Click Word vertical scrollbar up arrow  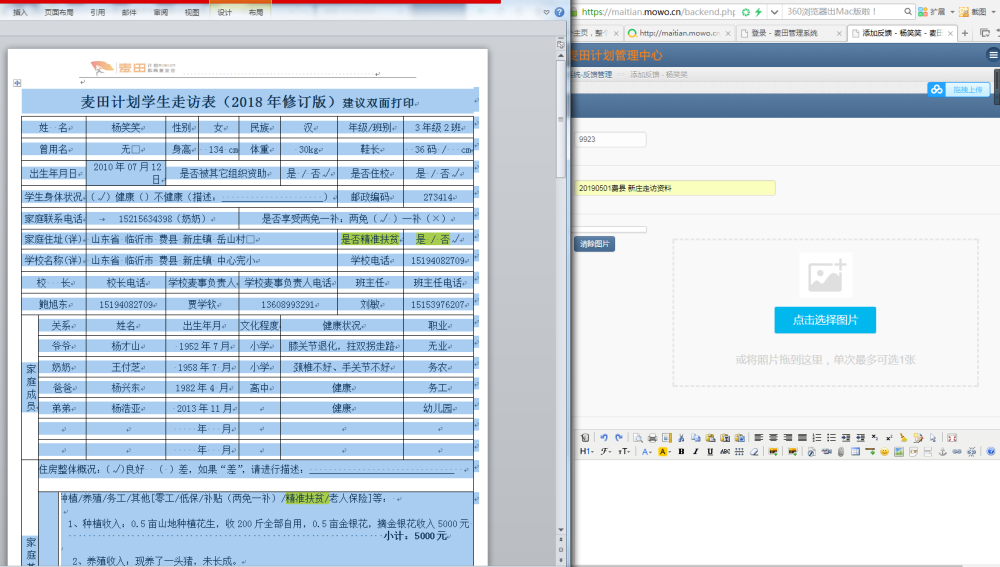(x=561, y=55)
